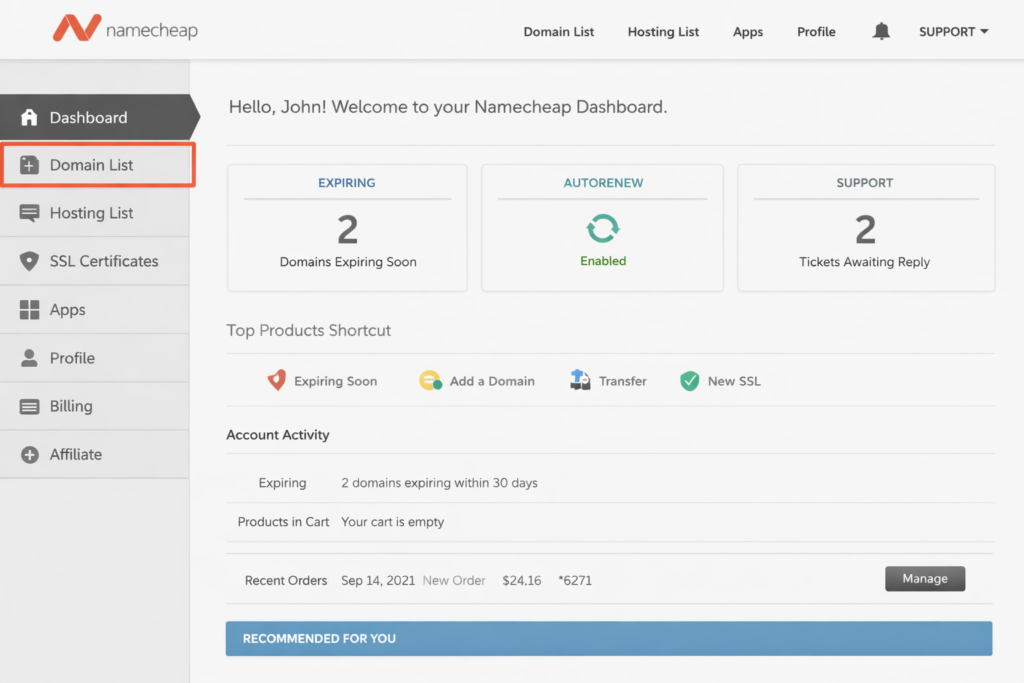
Task: Open the Apps grid icon in sidebar
Action: tap(28, 309)
